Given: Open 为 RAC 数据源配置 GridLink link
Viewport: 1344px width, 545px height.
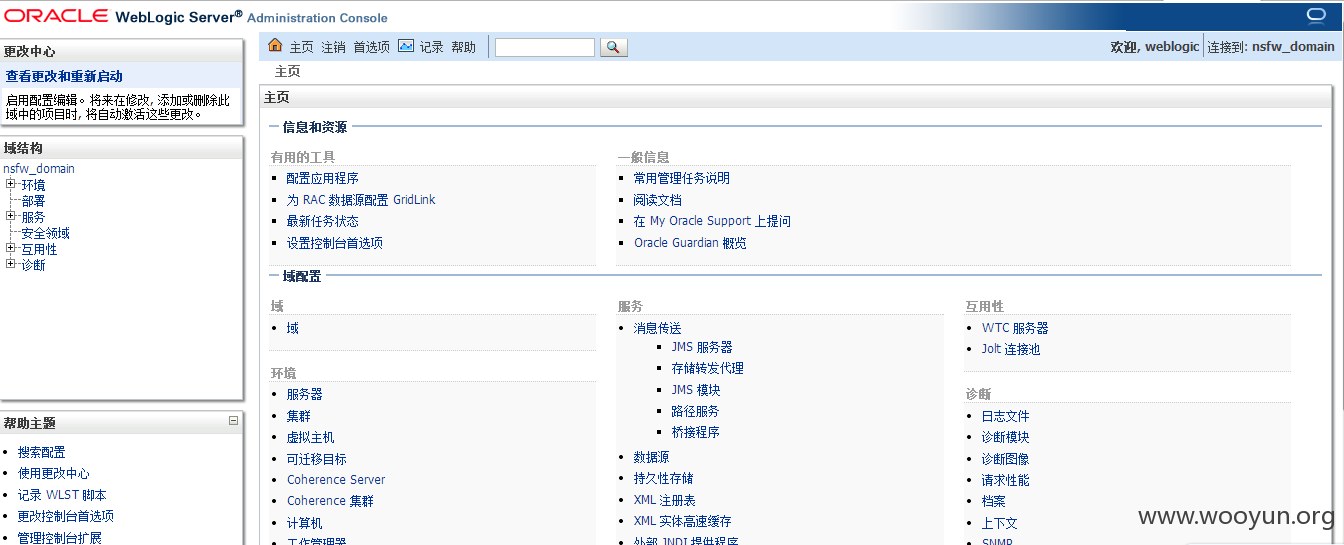Looking at the screenshot, I should tap(360, 200).
